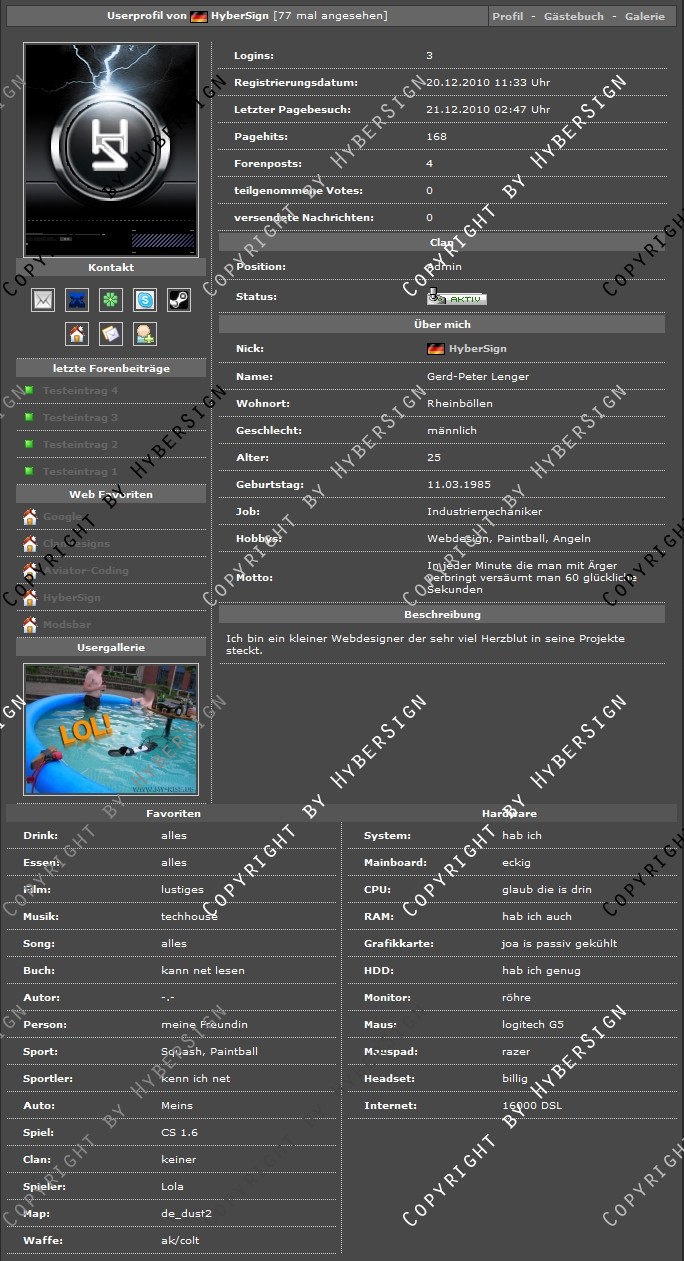Image resolution: width=684 pixels, height=1261 pixels.
Task: Open the Gästebuch tab
Action: [573, 17]
